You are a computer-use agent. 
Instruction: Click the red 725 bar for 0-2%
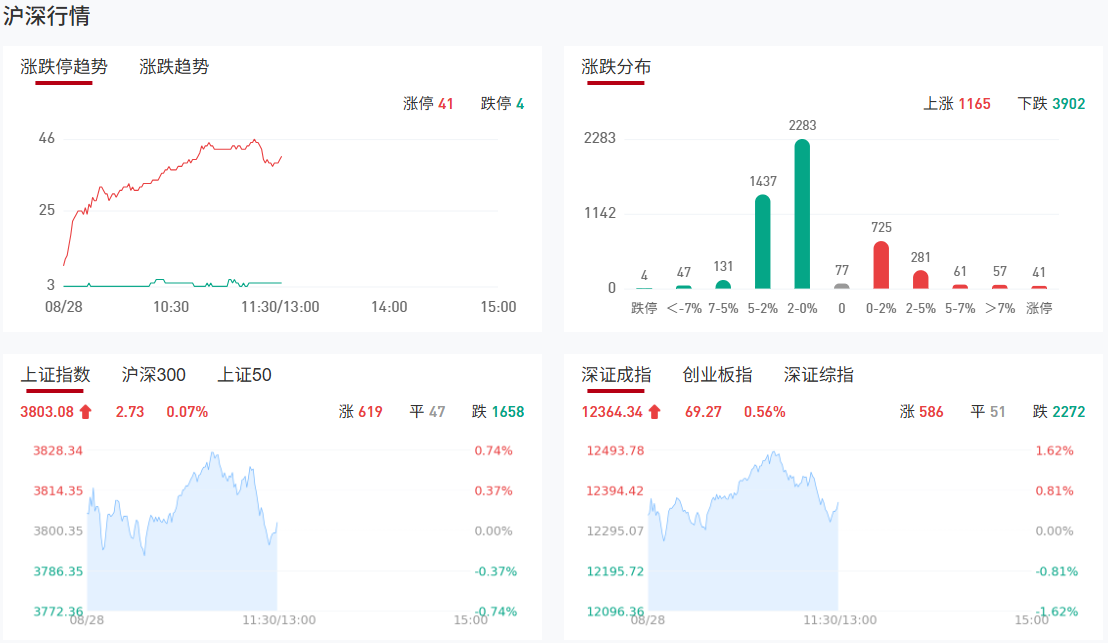coord(881,265)
